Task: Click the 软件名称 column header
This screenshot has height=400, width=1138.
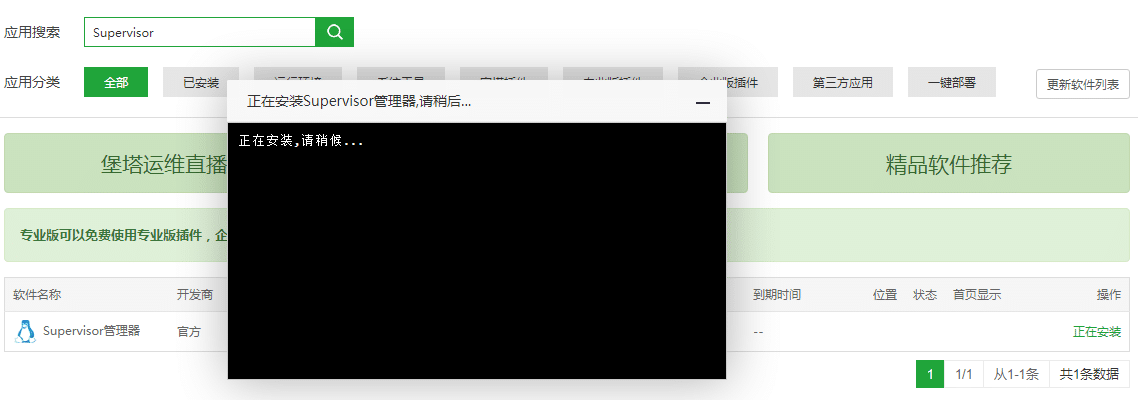Action: 37,295
